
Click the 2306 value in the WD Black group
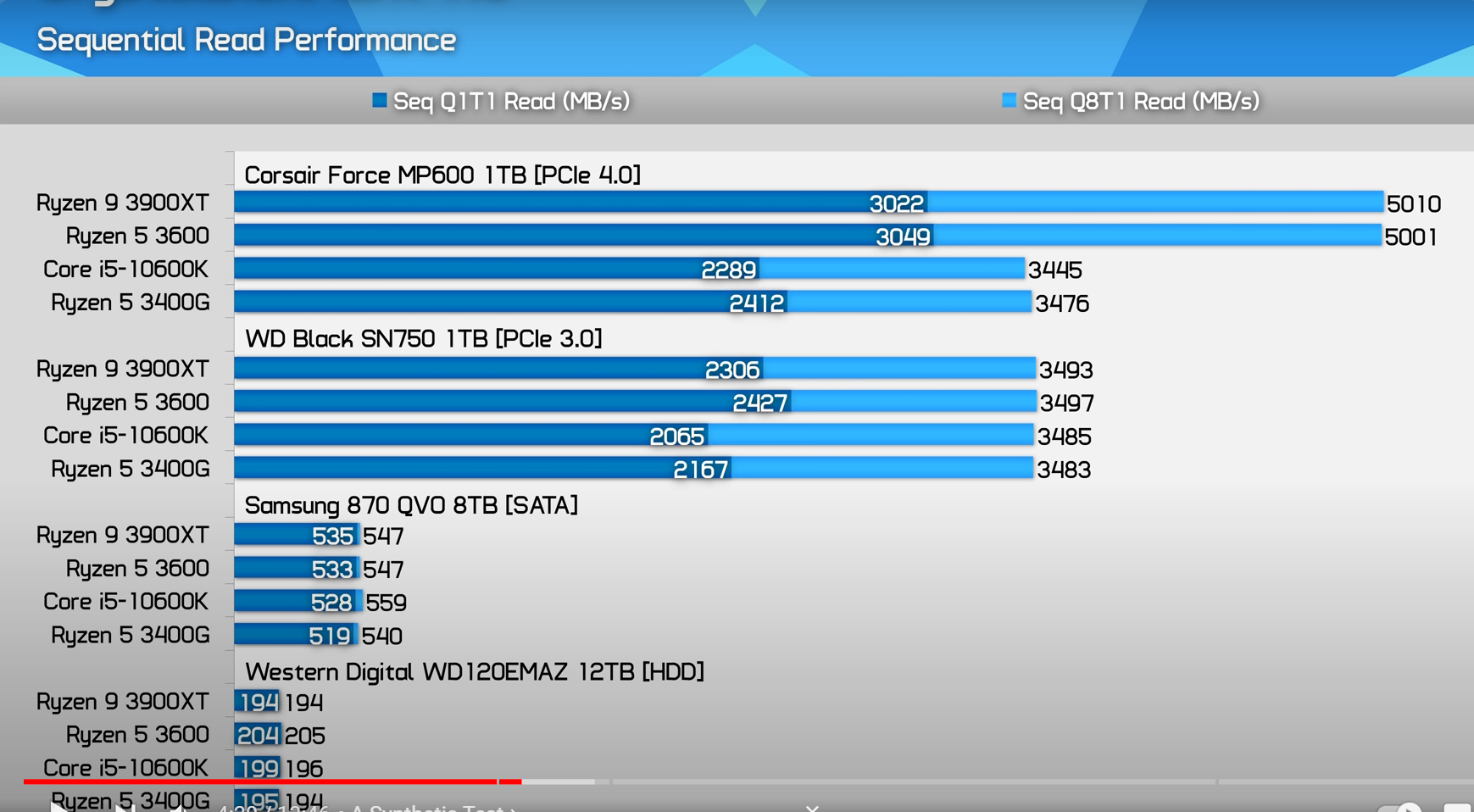coord(732,370)
